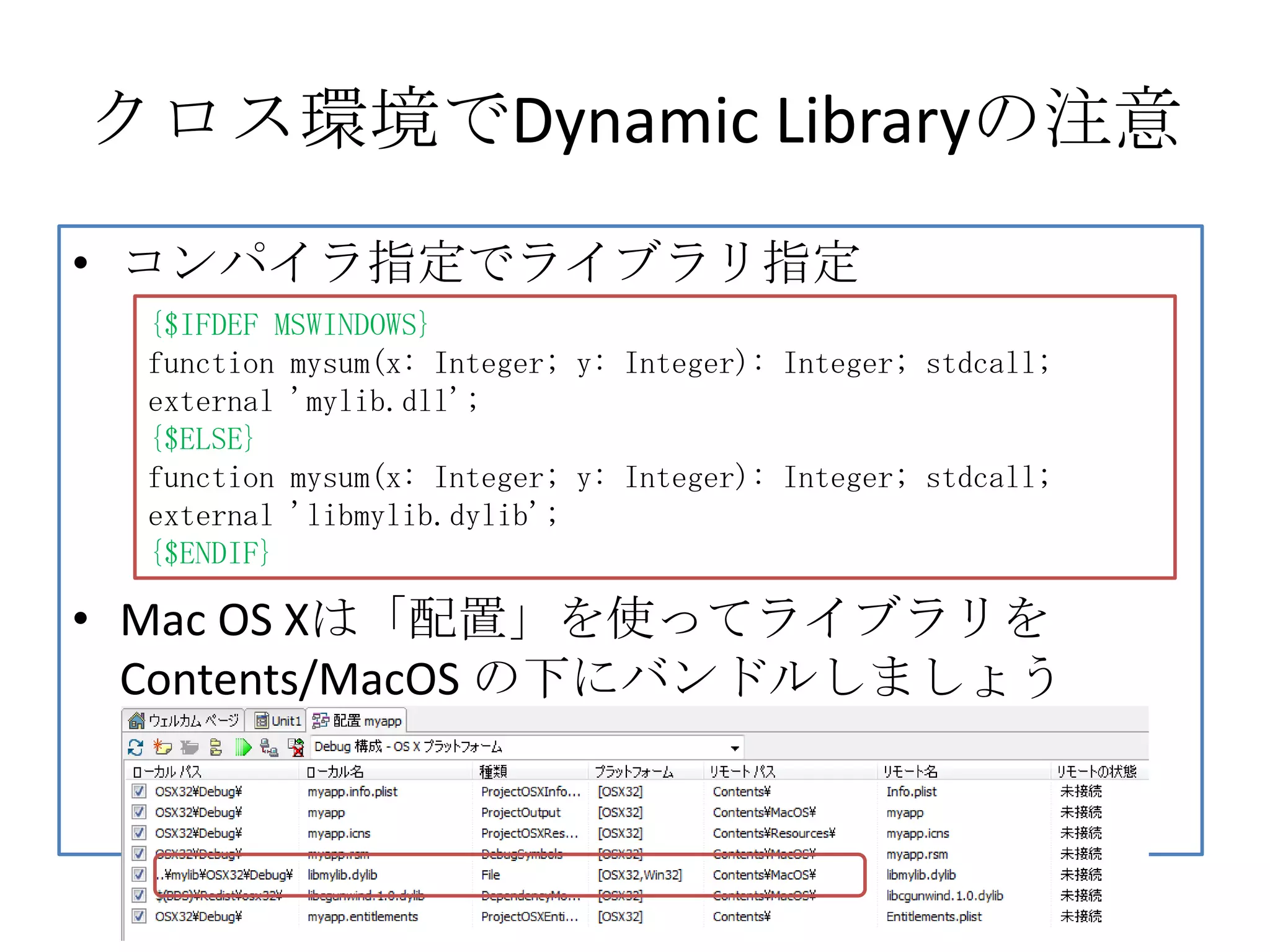Image resolution: width=1270 pixels, height=952 pixels.
Task: Click the Reconcile refresh icon in deployment toolbar
Action: (x=135, y=747)
